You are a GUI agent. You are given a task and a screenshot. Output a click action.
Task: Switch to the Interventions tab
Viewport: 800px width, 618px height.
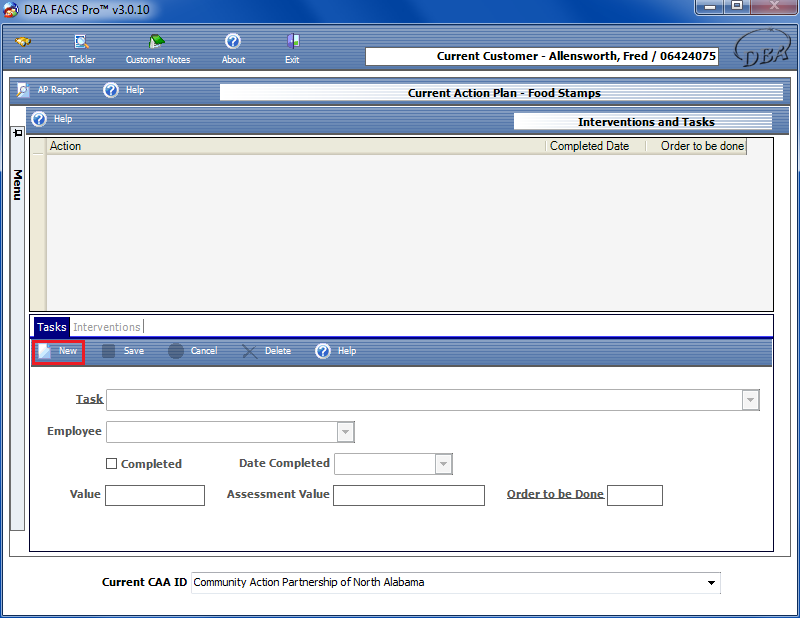pyautogui.click(x=107, y=327)
